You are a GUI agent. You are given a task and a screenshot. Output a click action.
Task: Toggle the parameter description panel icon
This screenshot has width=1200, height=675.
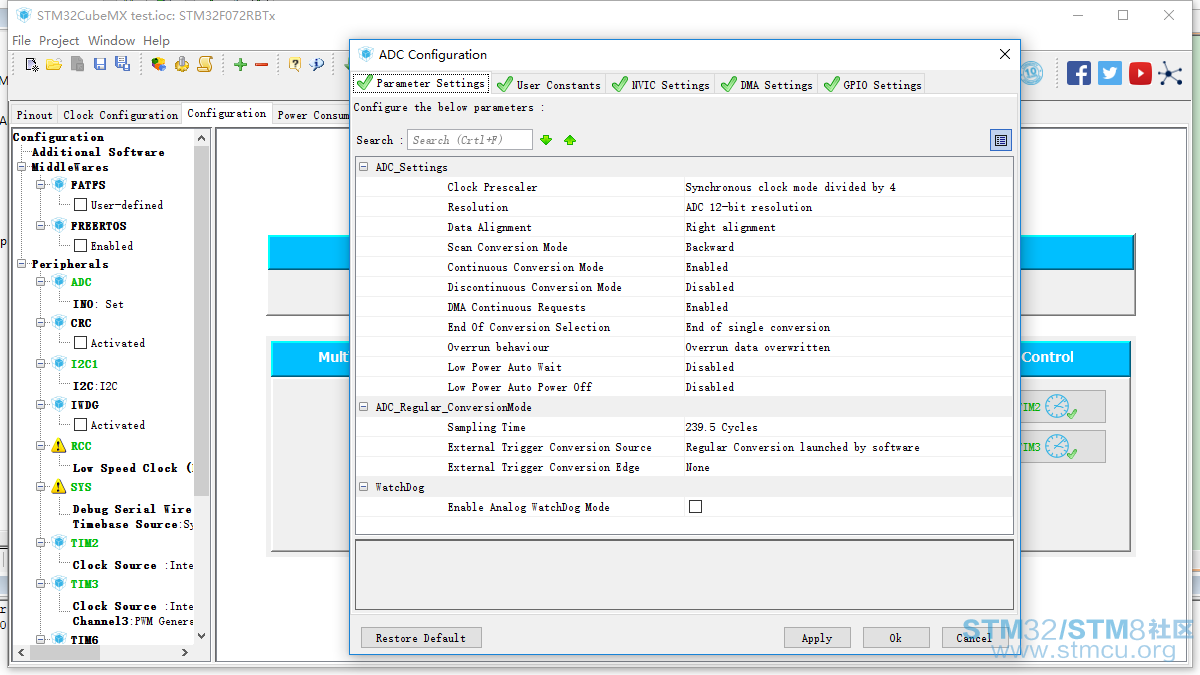pyautogui.click(x=1001, y=140)
